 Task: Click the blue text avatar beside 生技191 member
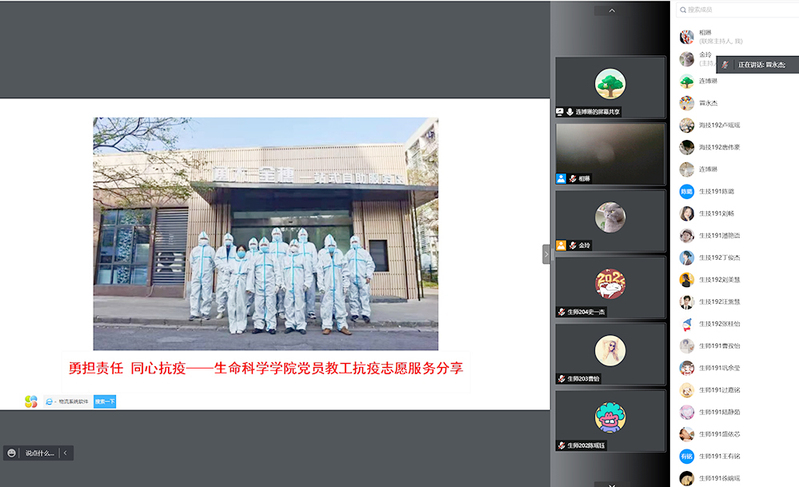point(686,192)
